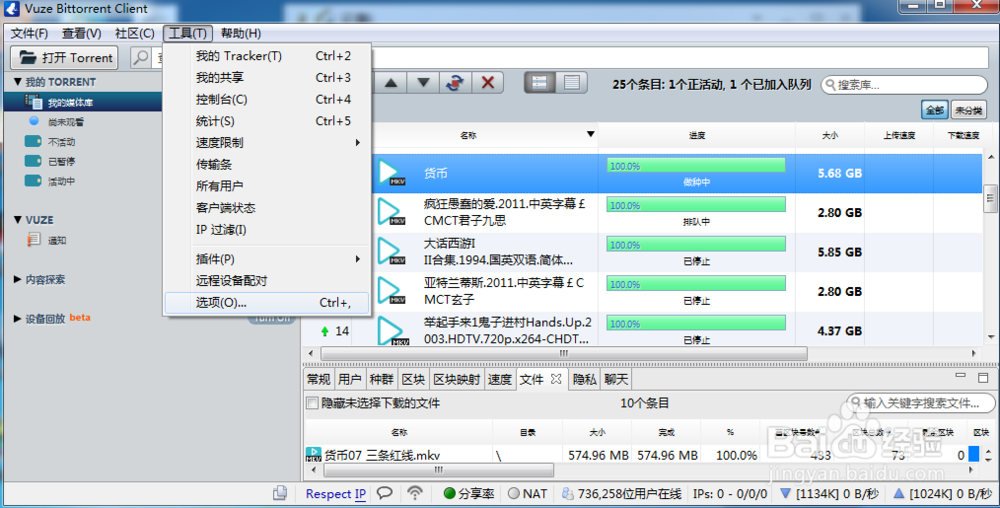Choose 我的 Tracker(T) menu entry
The image size is (1000, 508).
[x=267, y=55]
